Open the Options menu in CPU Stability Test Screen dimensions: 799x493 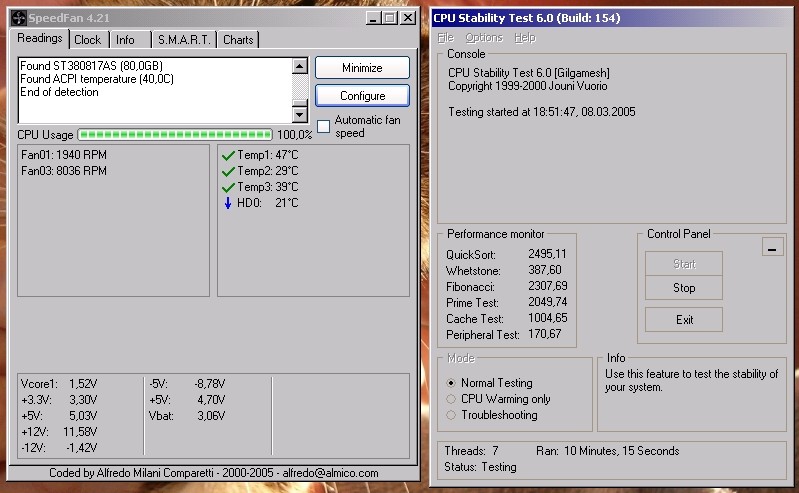[x=484, y=38]
